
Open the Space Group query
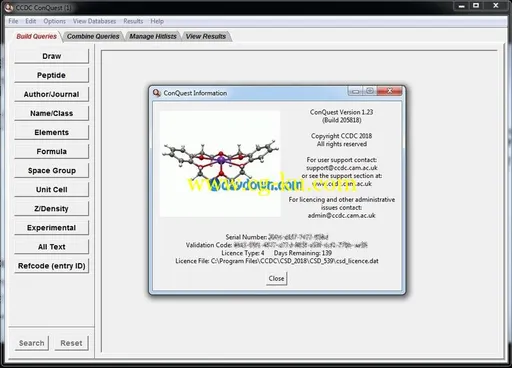coord(52,170)
